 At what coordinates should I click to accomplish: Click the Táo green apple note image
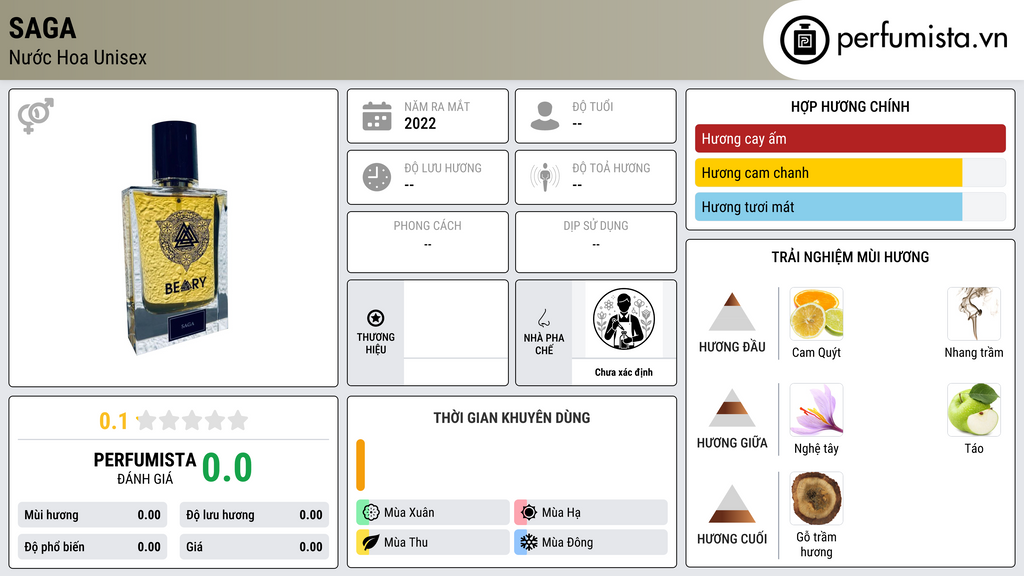[x=974, y=410]
